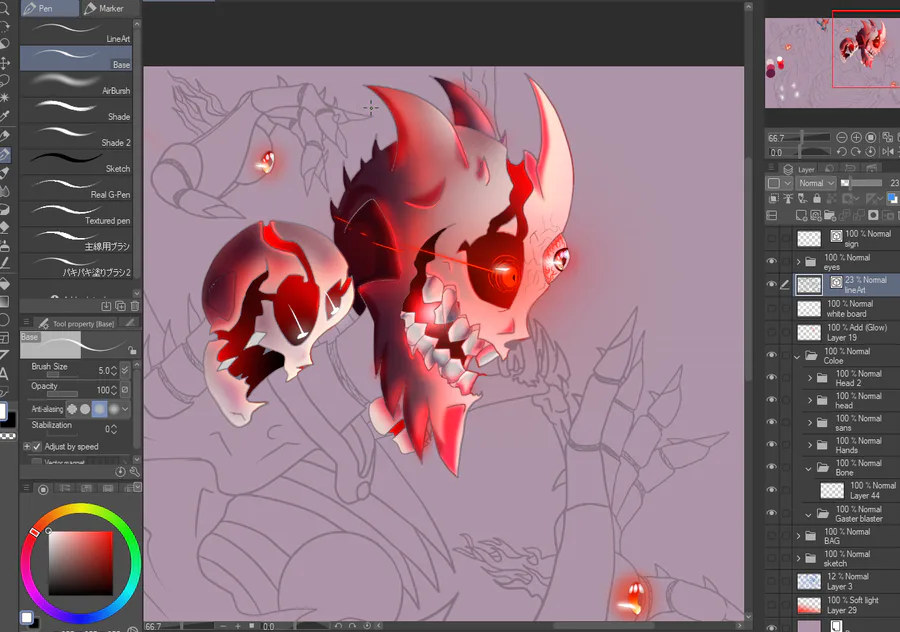
Task: Create a new vector layer
Action: (815, 215)
